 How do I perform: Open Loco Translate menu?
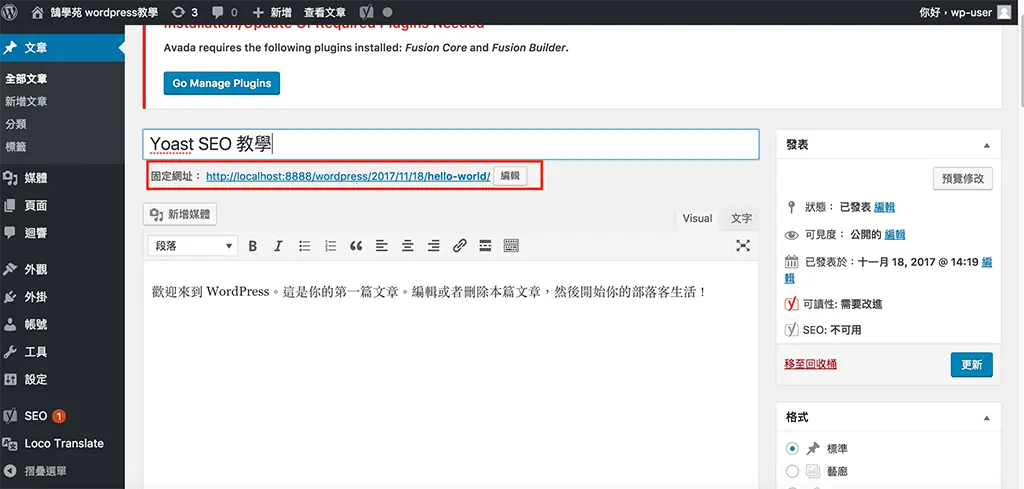[x=62, y=443]
